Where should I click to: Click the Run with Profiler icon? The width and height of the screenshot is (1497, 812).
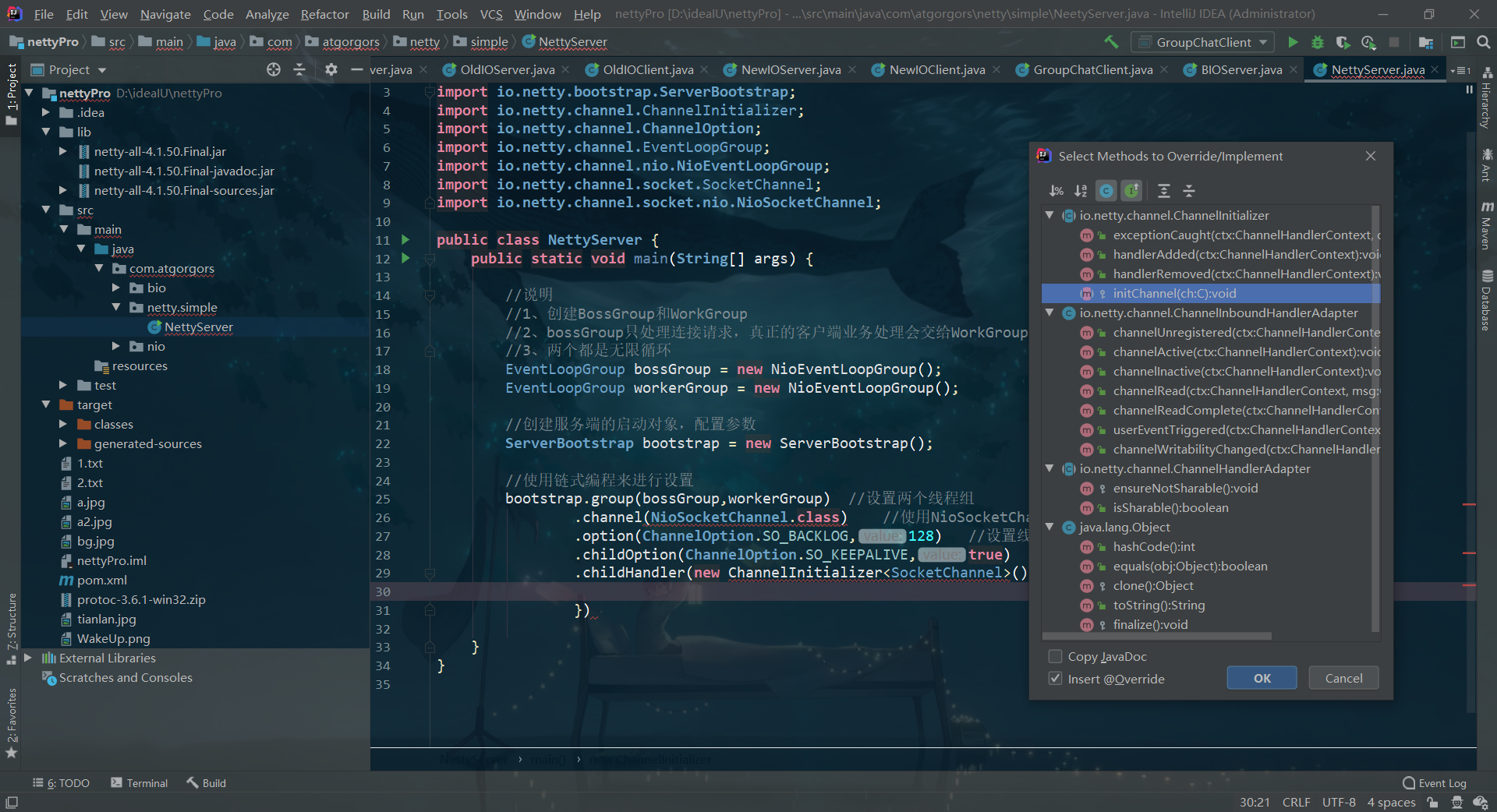(x=1368, y=42)
